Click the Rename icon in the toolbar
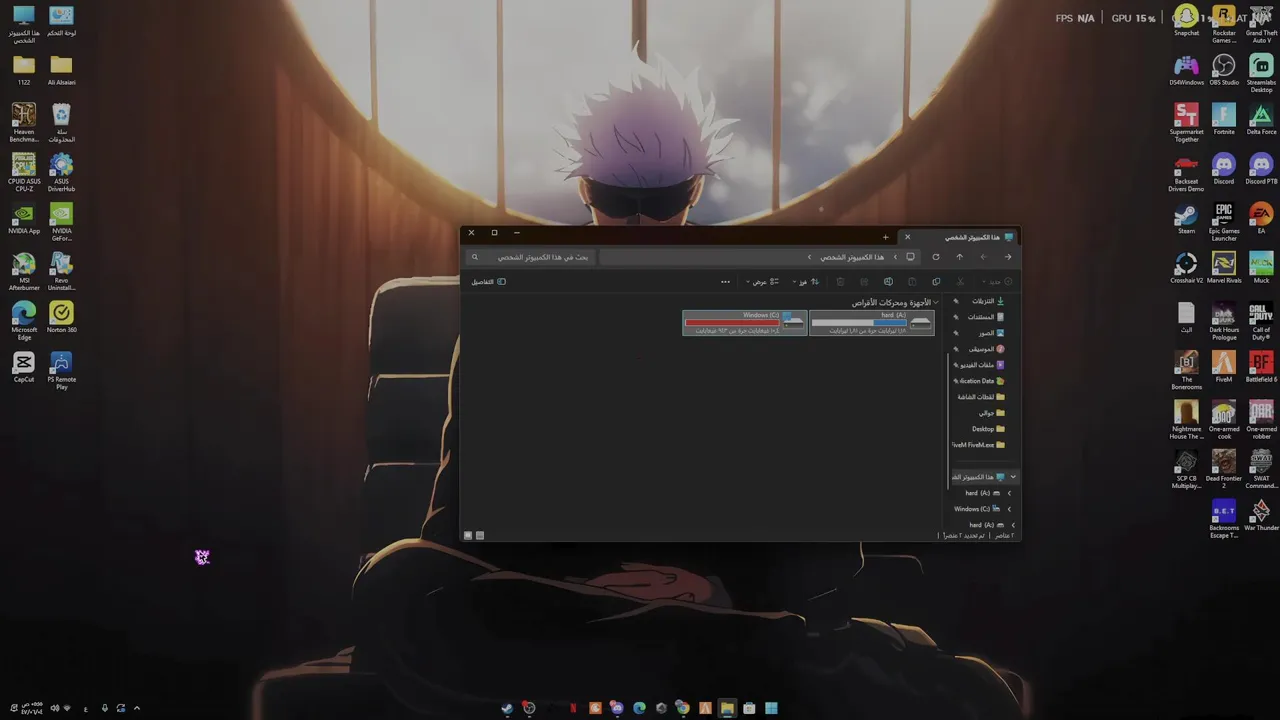1280x720 pixels. point(888,282)
